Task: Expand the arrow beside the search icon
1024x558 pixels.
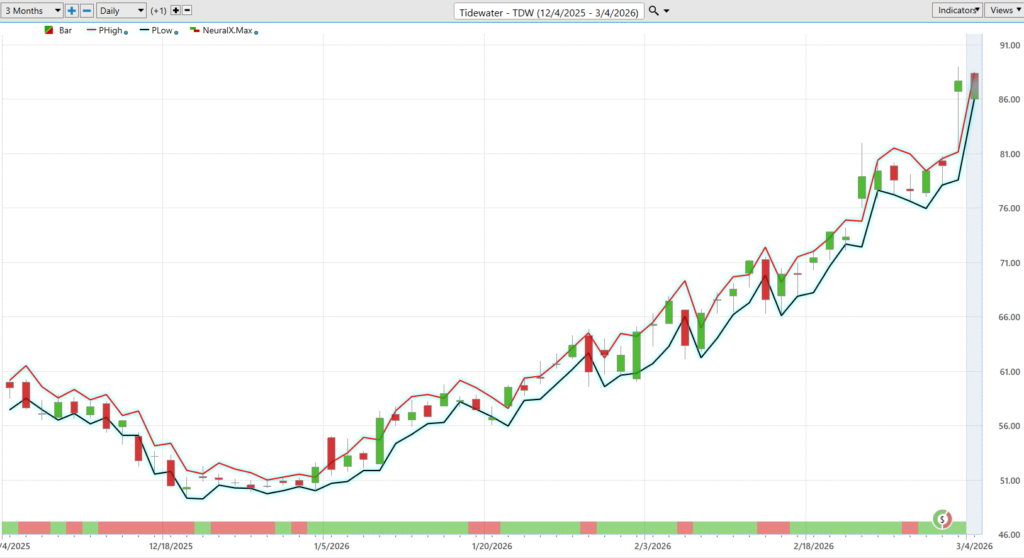Action: pyautogui.click(x=666, y=11)
